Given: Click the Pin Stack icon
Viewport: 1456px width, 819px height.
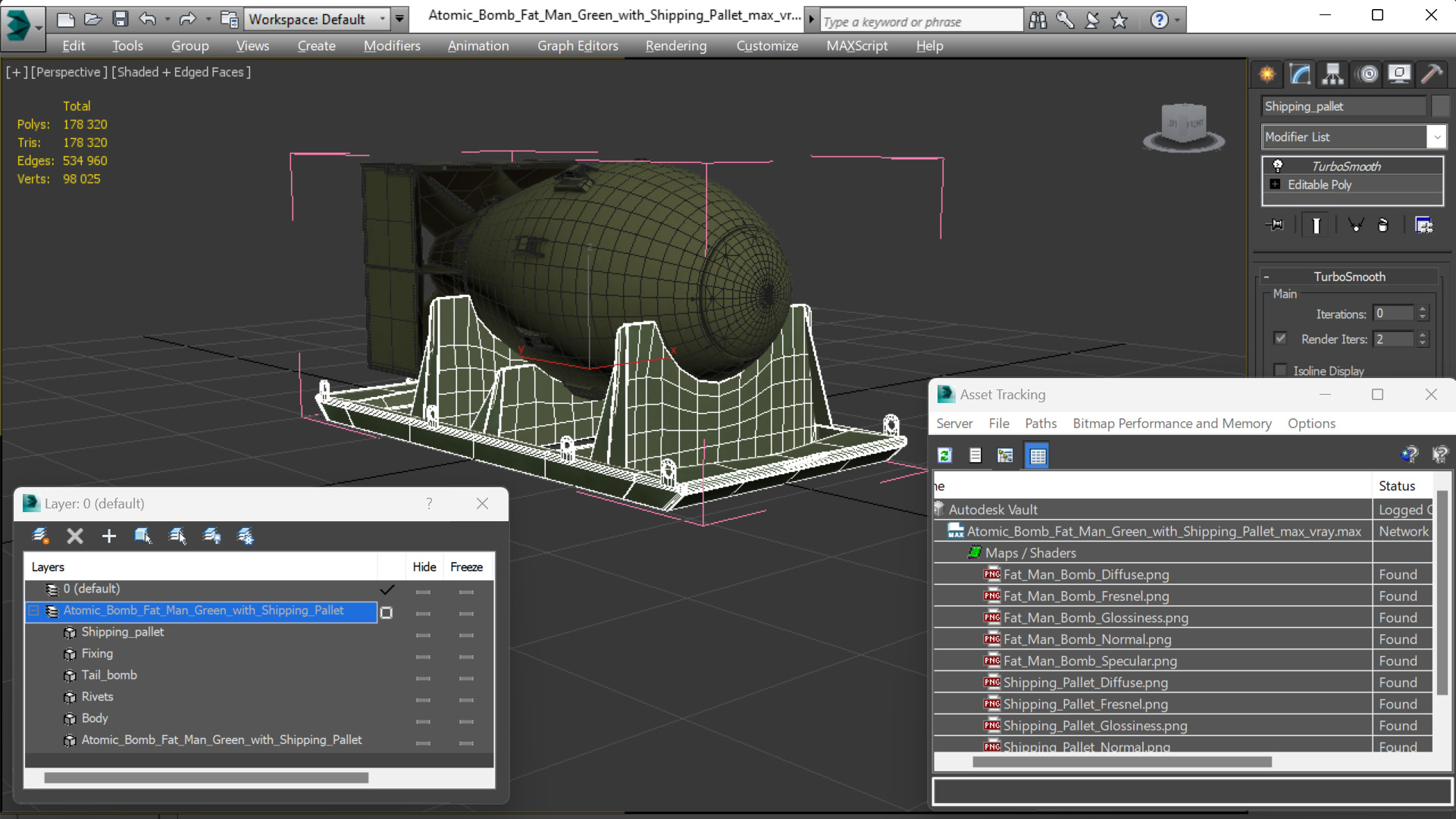Looking at the screenshot, I should [1276, 225].
